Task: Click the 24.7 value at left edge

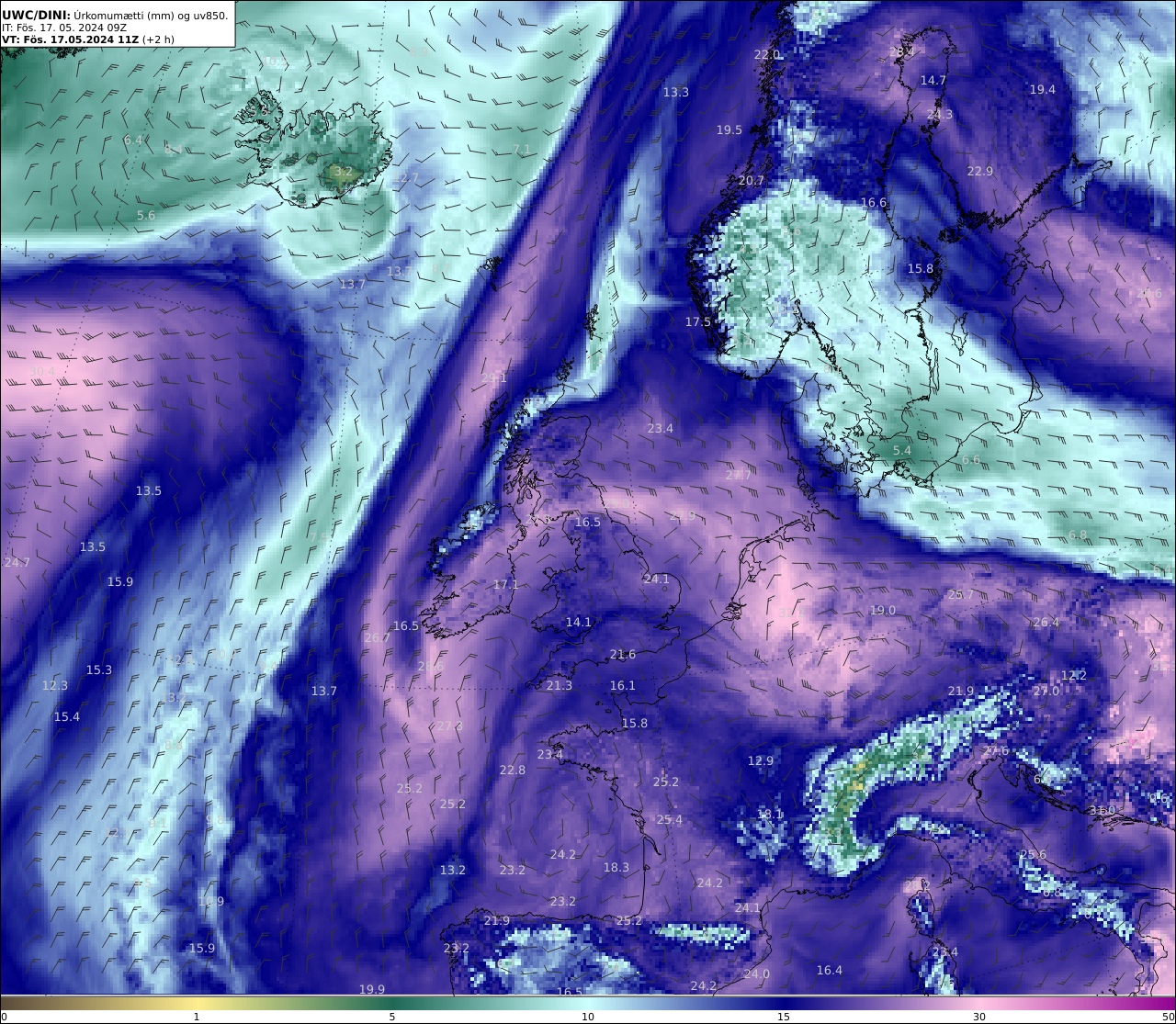Action: pyautogui.click(x=17, y=563)
